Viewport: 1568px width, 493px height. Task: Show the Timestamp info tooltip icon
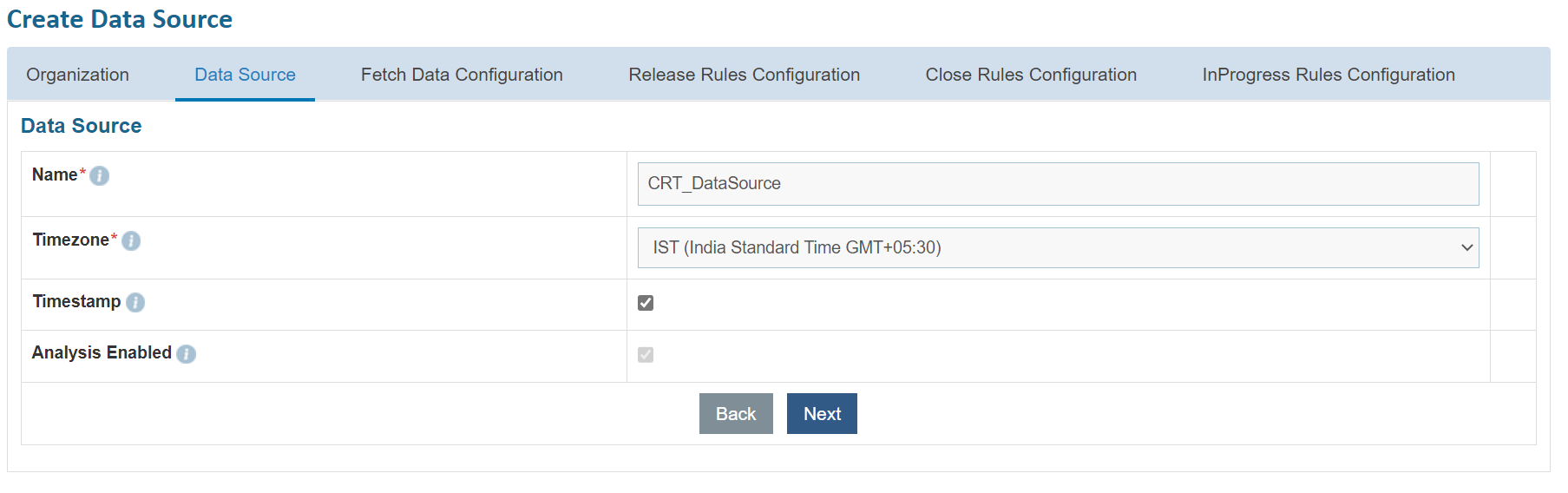coord(135,303)
